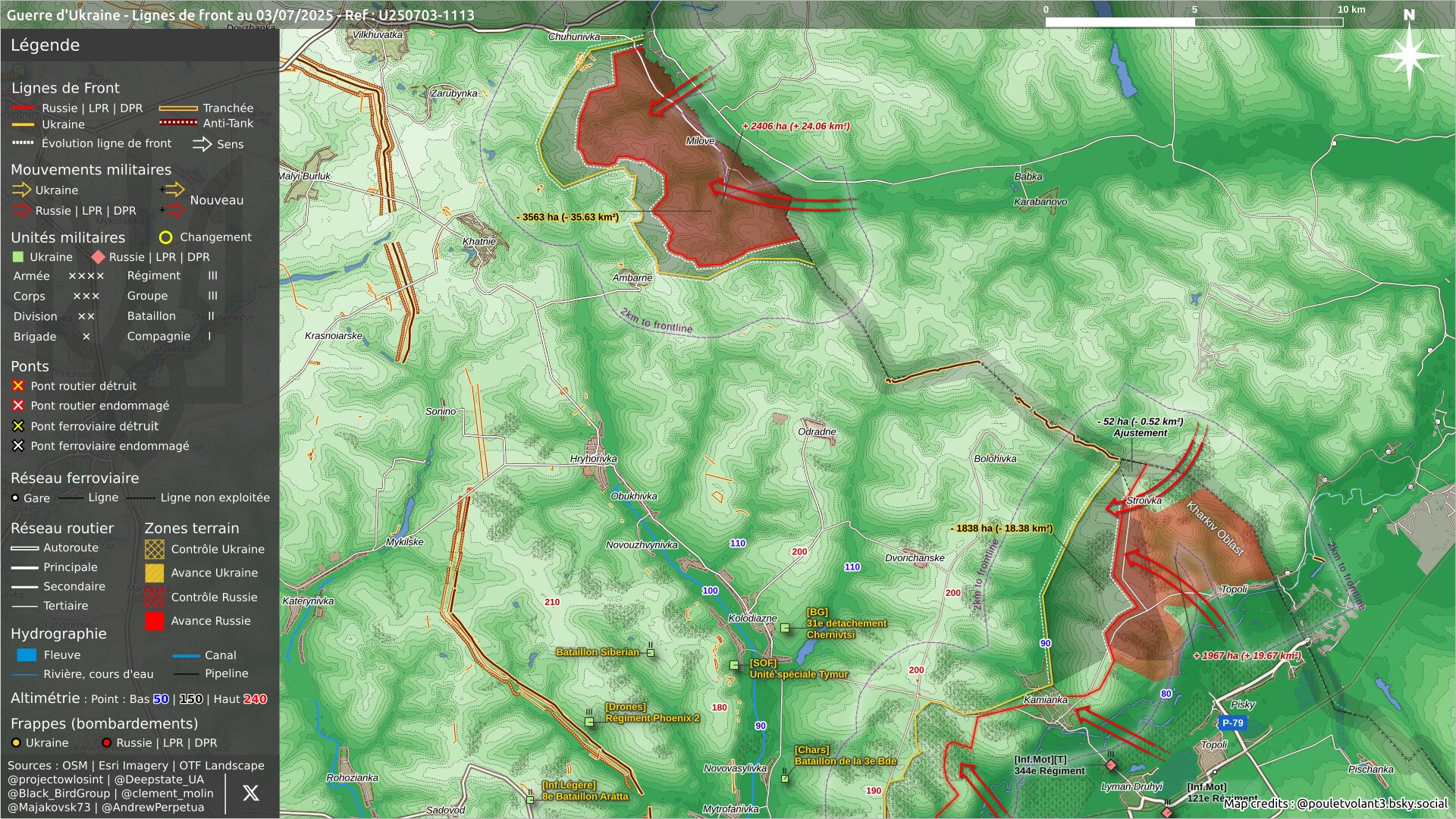Click the white Sens arrow legend icon
This screenshot has height=819, width=1456.
202,143
